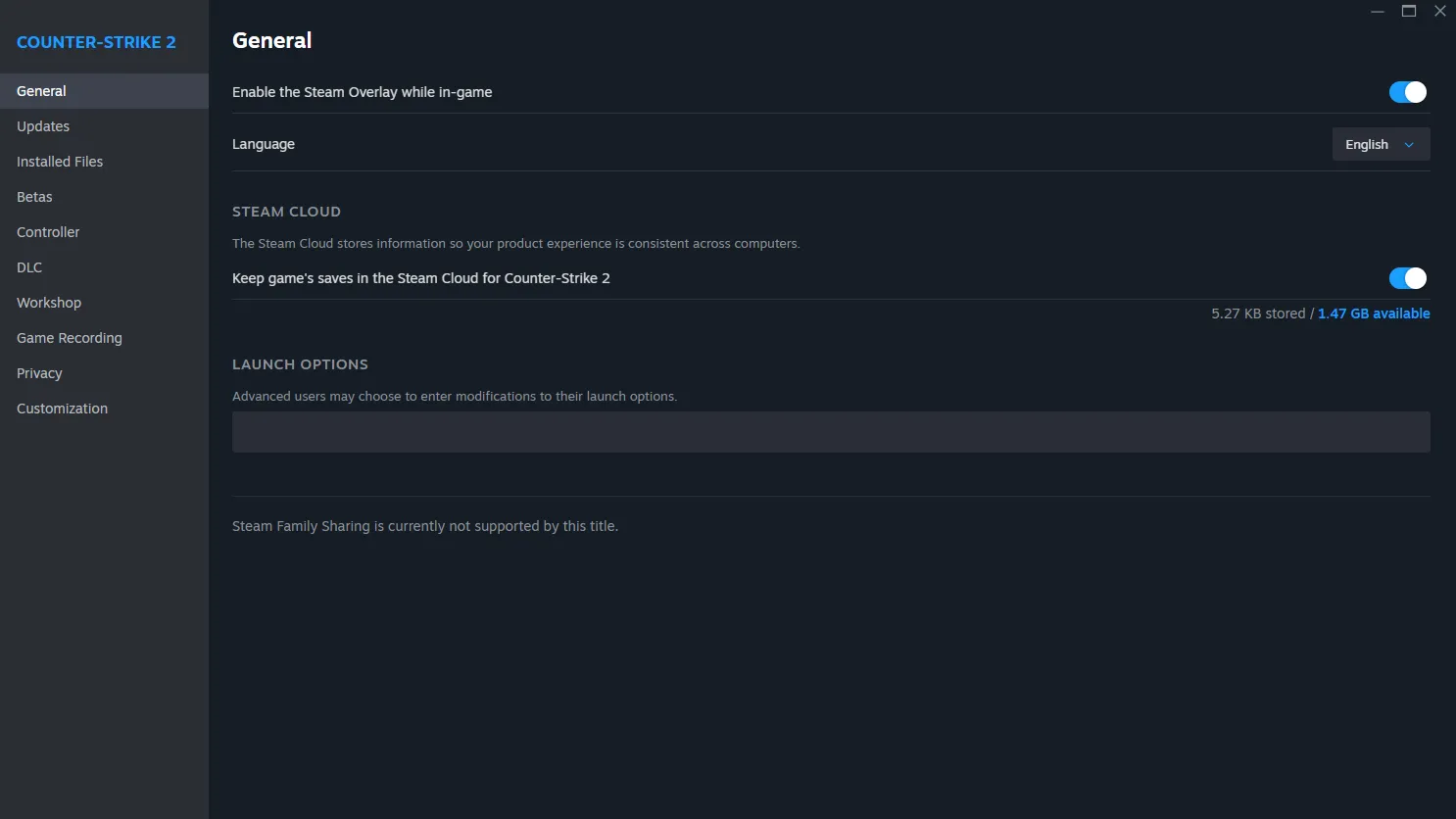Viewport: 1456px width, 819px height.
Task: Click the chevron arrow beside English
Action: click(1409, 145)
